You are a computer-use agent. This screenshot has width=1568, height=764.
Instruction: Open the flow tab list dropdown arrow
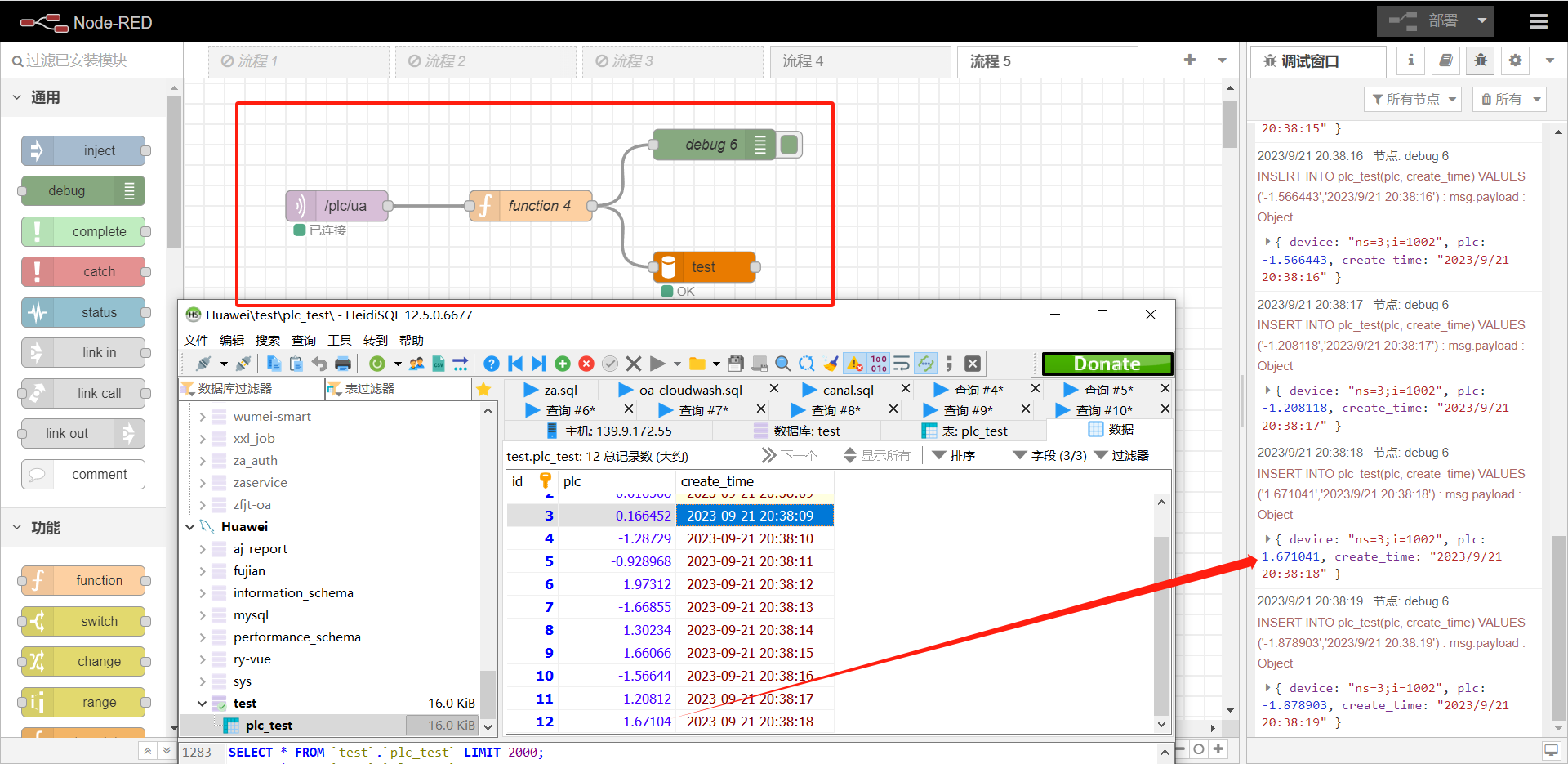1223,60
